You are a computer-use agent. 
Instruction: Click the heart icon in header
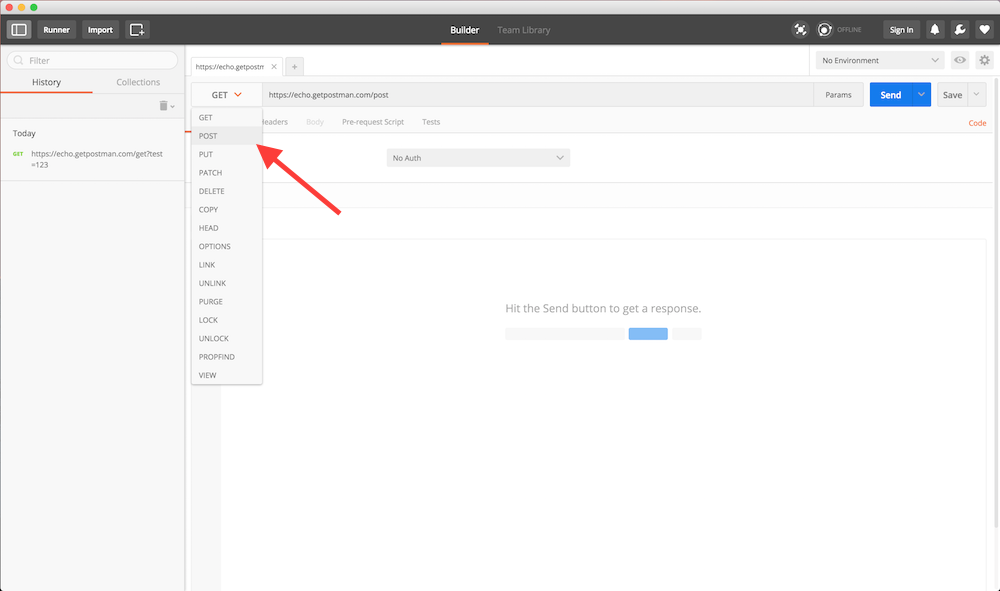(985, 29)
